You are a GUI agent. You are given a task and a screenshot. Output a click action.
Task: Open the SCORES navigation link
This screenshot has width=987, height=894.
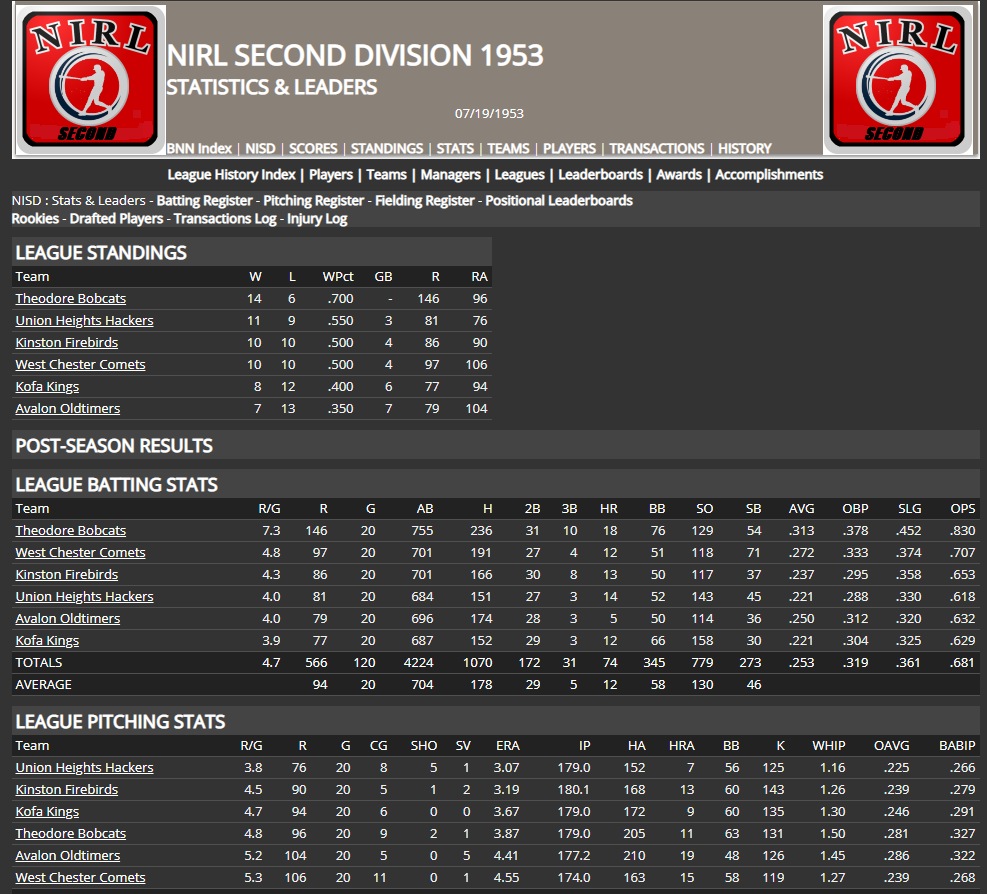click(x=312, y=148)
